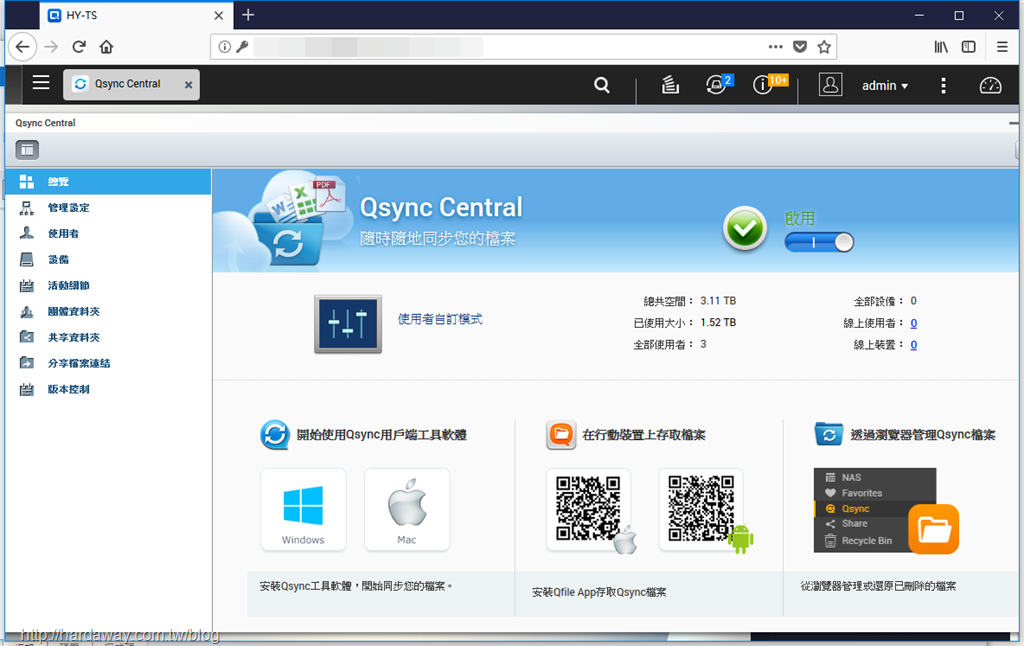
Task: Open the 使用者自訂模式 link
Action: (x=440, y=319)
